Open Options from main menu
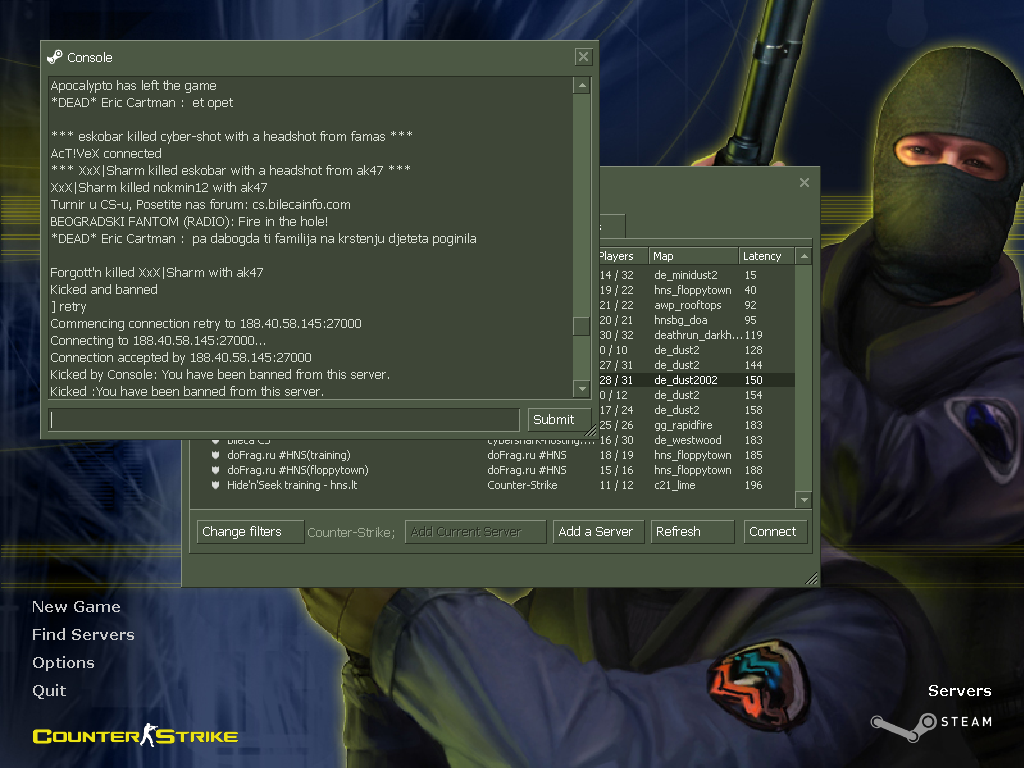Image resolution: width=1024 pixels, height=768 pixels. [63, 663]
